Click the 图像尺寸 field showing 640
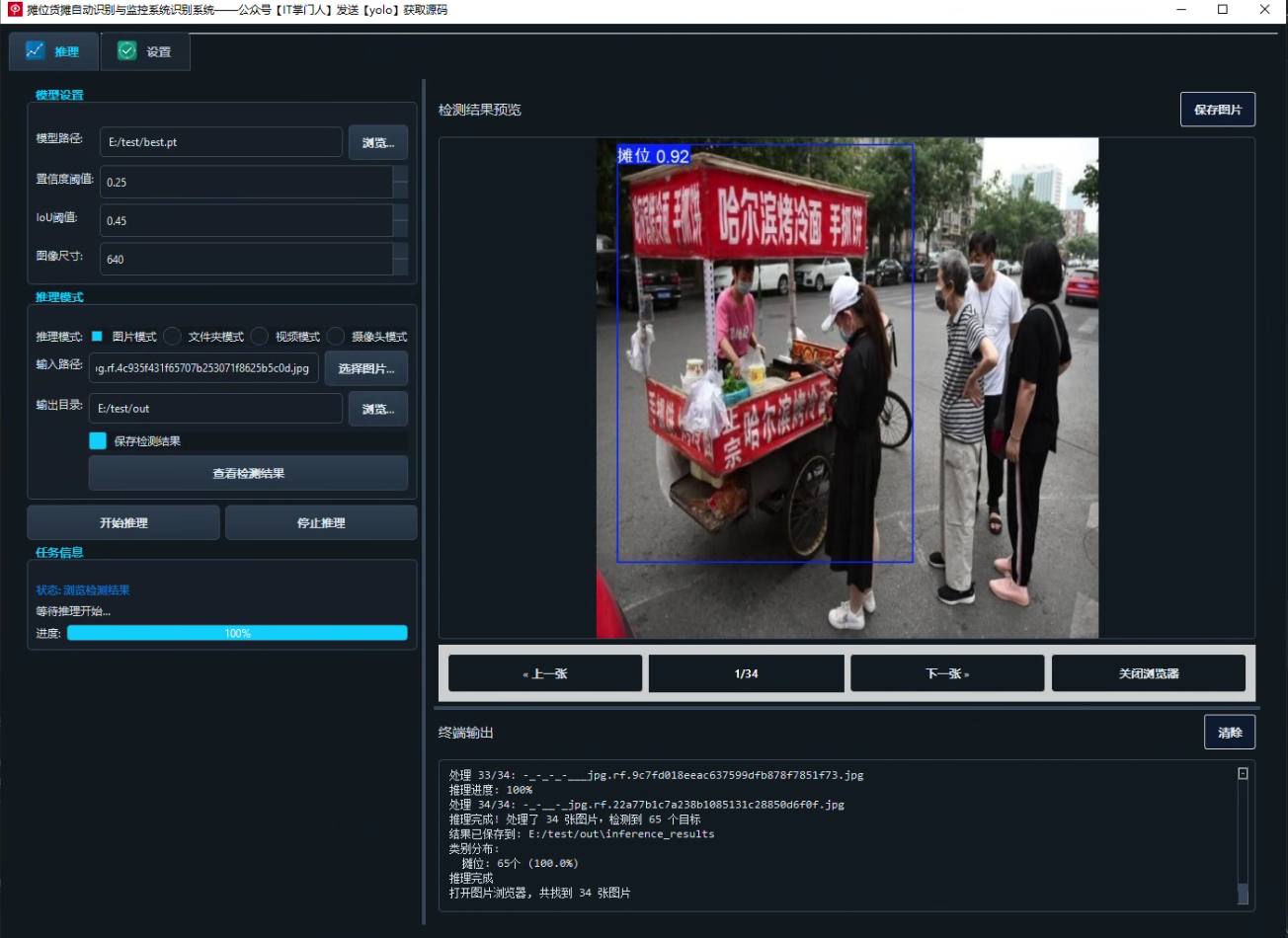This screenshot has width=1288, height=938. tap(246, 259)
